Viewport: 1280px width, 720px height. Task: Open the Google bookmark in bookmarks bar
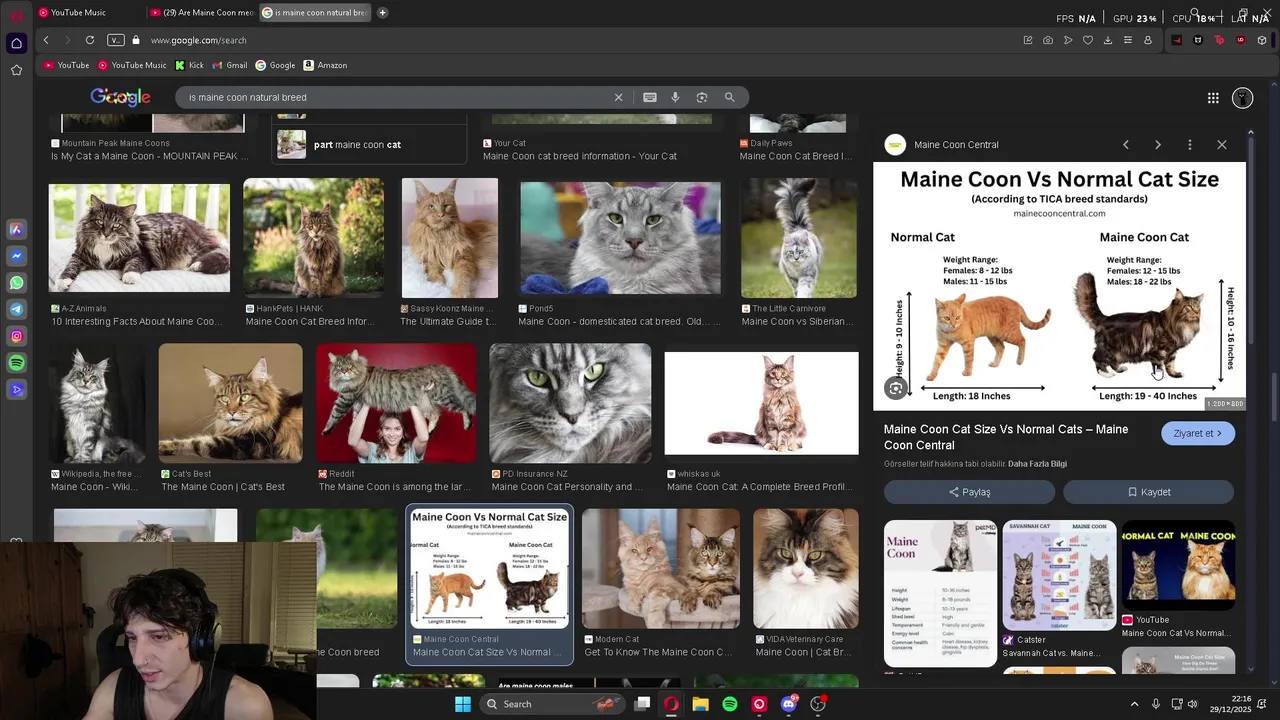(275, 65)
